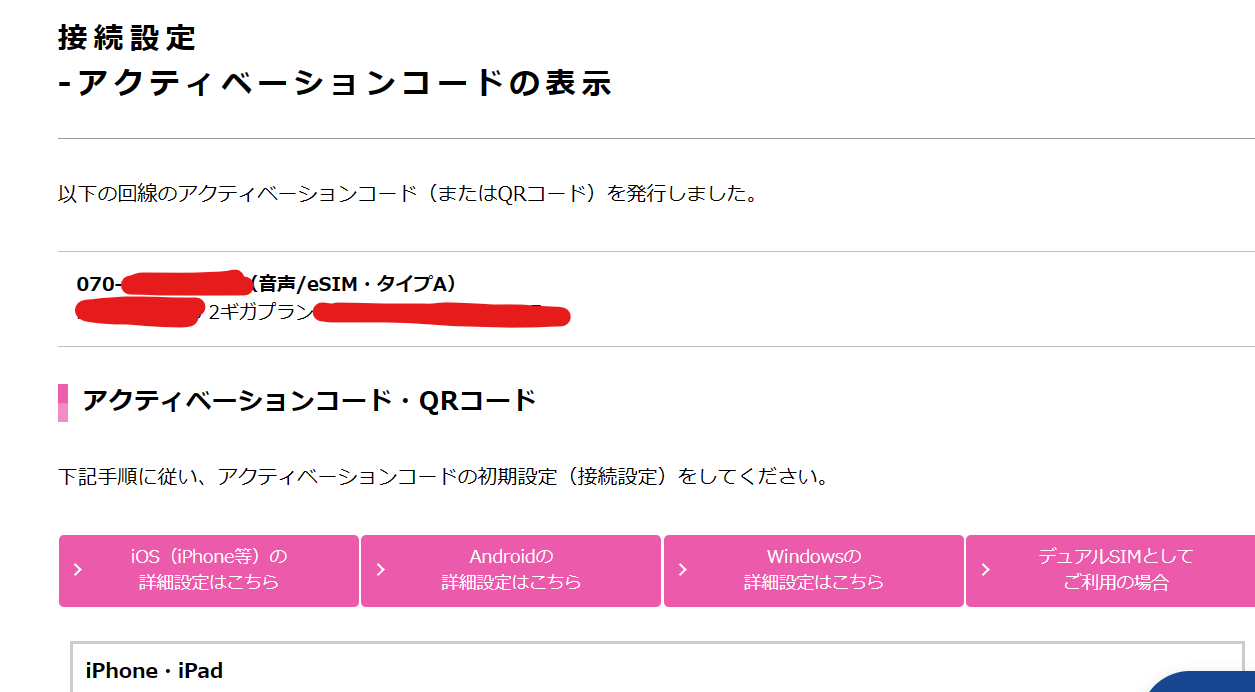Viewport: 1255px width, 692px height.
Task: Click the chevron on the デュアルSIM button
Action: (985, 570)
